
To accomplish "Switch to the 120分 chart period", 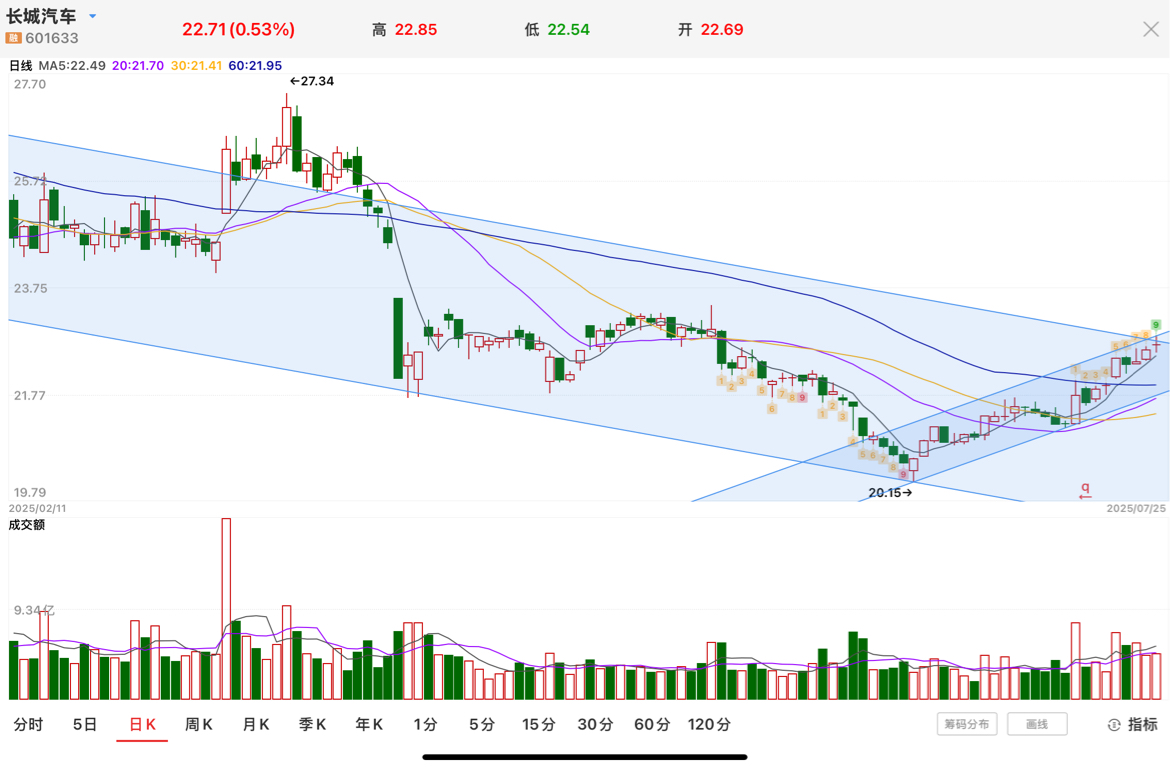I will click(x=709, y=724).
